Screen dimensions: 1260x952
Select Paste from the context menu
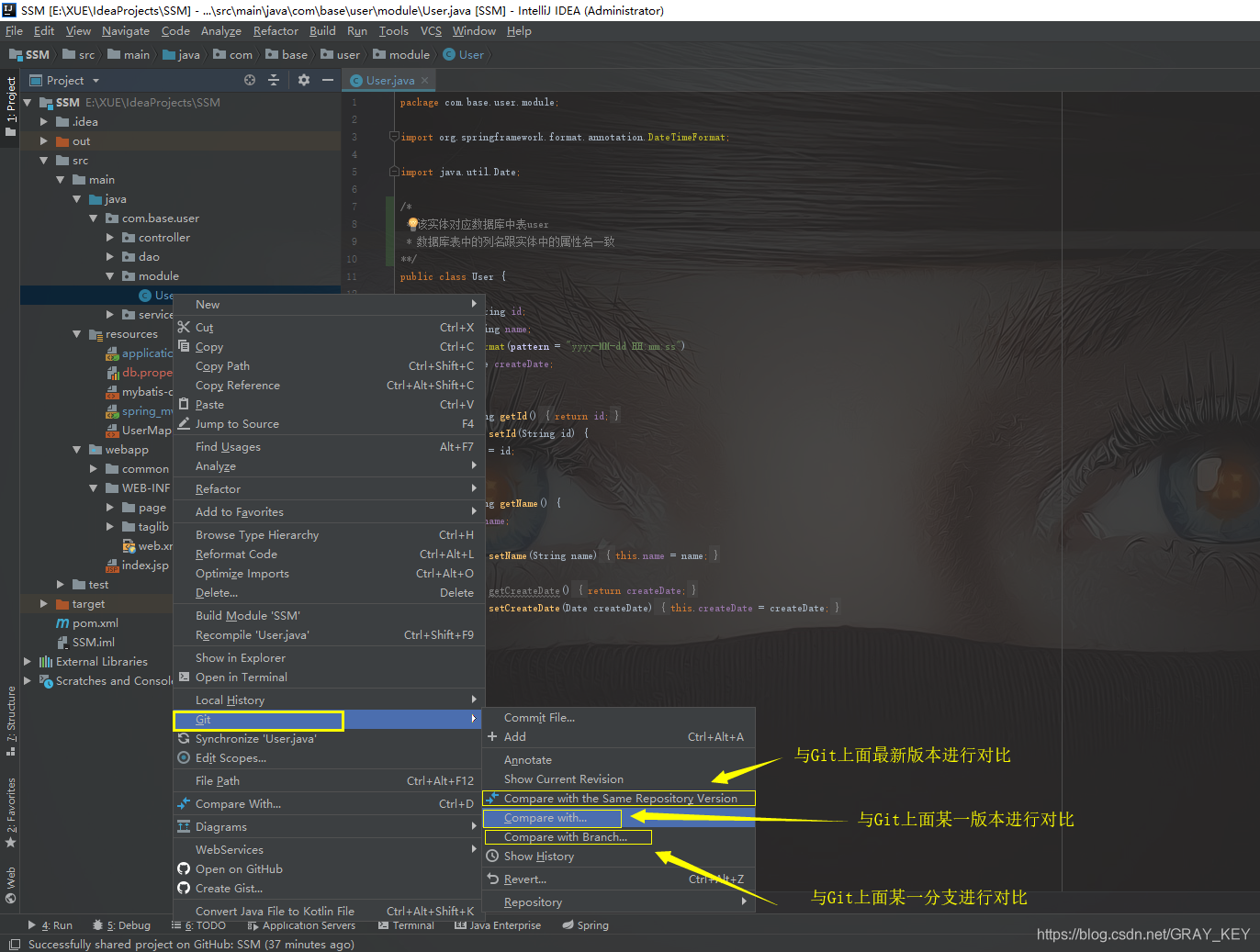click(x=327, y=405)
